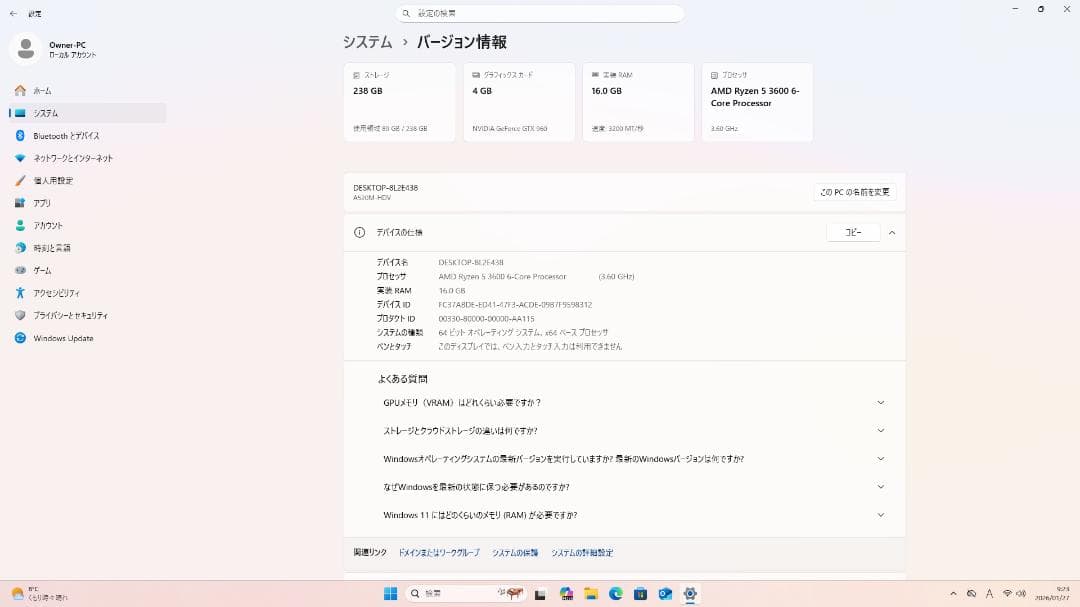This screenshot has width=1080, height=607.
Task: Open Microsoft Store from the taskbar
Action: [x=641, y=594]
